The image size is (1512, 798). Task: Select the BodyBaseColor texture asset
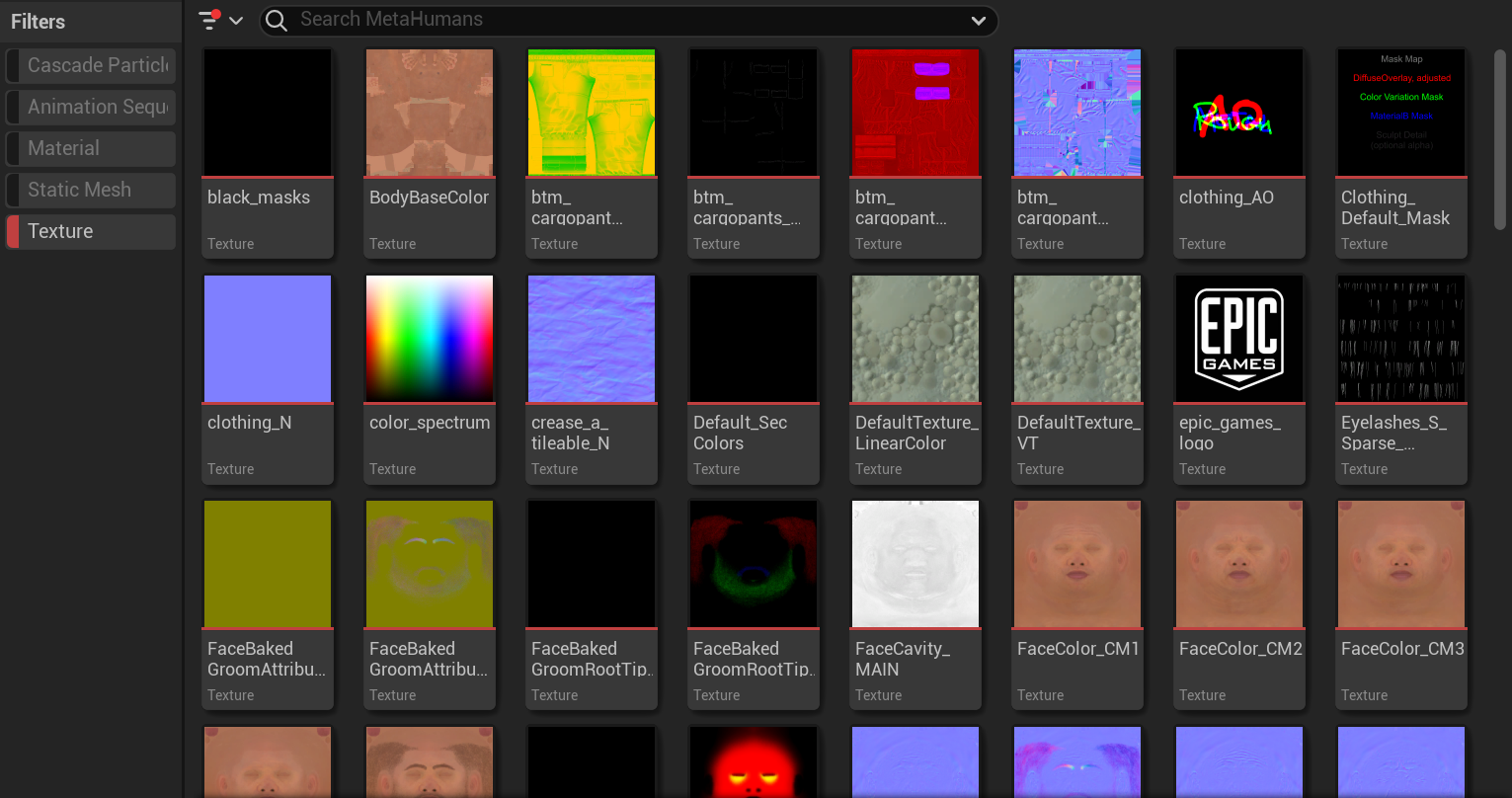click(430, 153)
